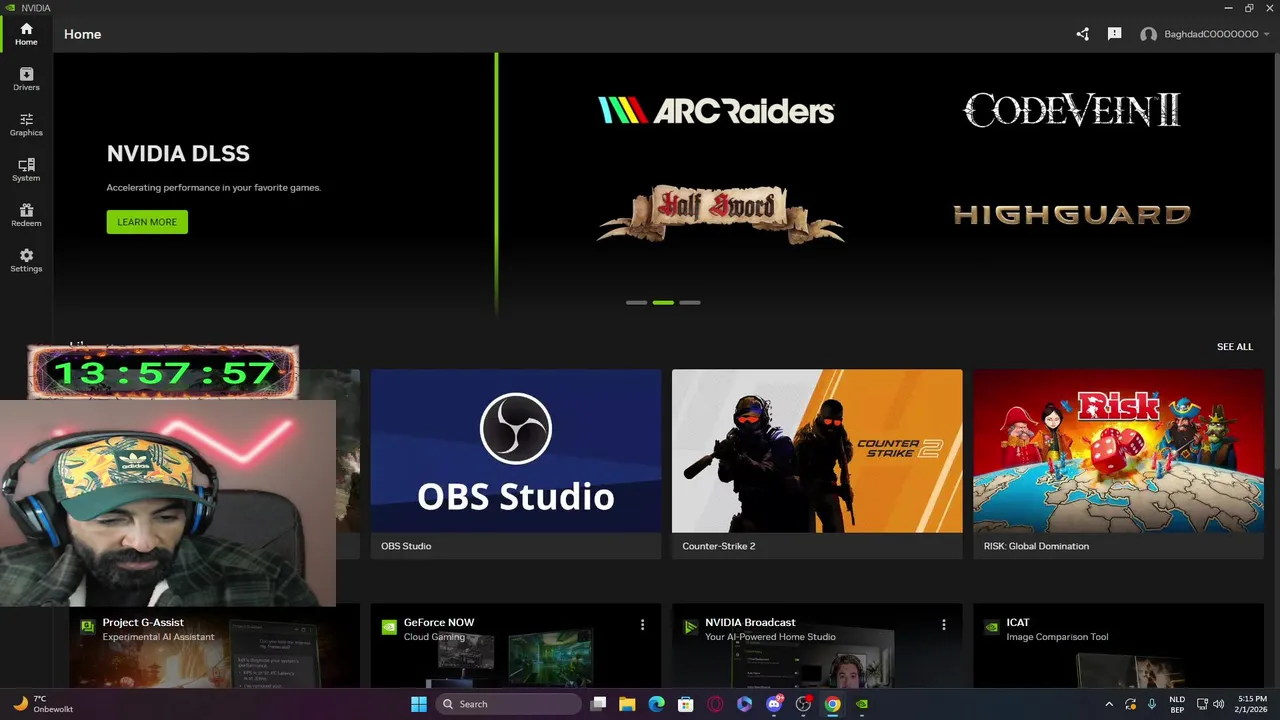1280x720 pixels.
Task: Click the LEARN MORE button
Action: pyautogui.click(x=147, y=222)
